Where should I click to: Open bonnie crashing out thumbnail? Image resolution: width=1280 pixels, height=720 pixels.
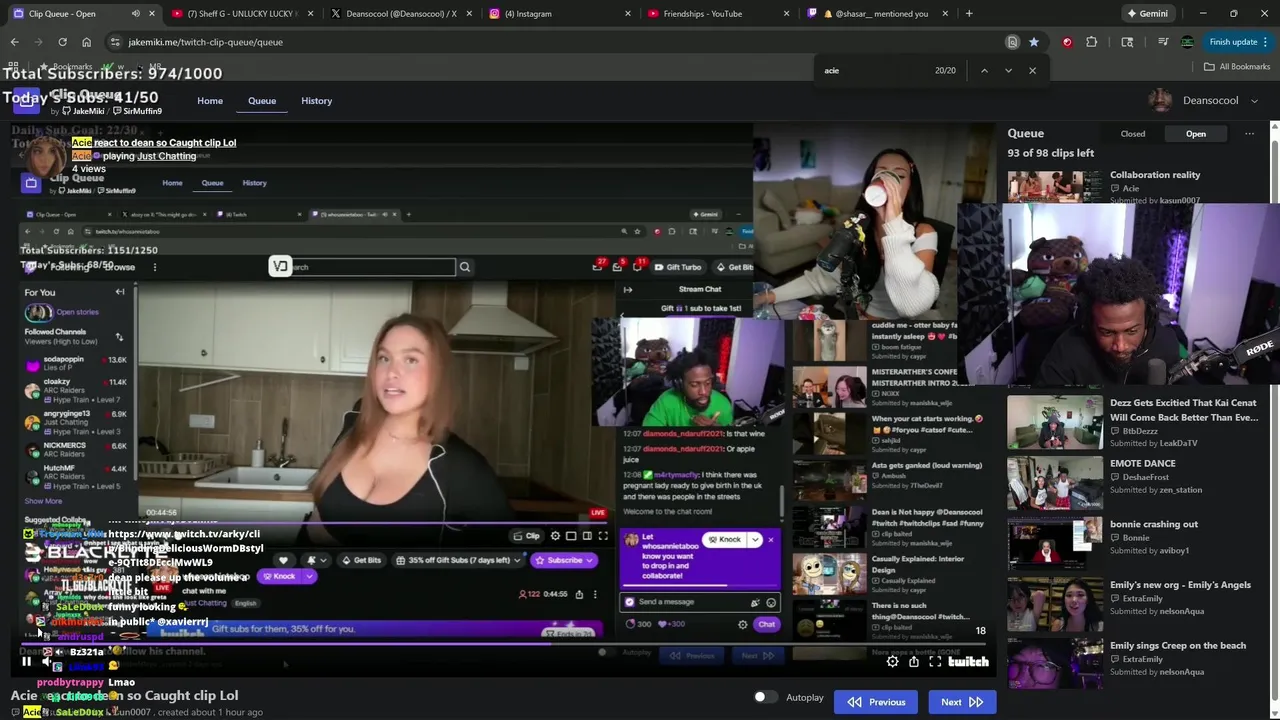pyautogui.click(x=1054, y=543)
